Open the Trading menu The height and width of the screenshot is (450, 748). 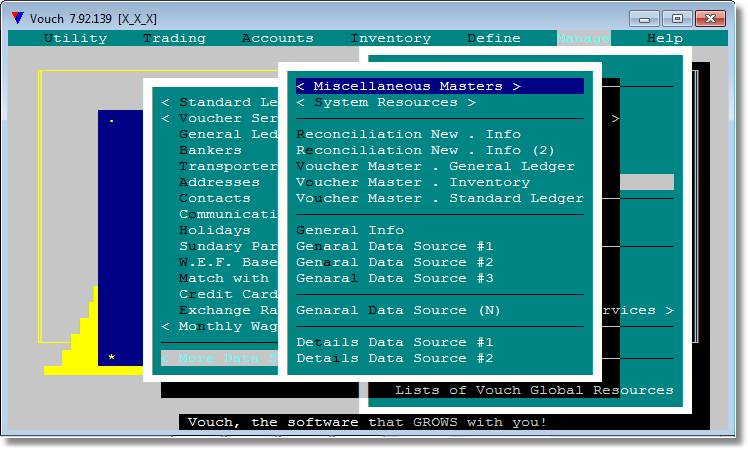pos(175,38)
